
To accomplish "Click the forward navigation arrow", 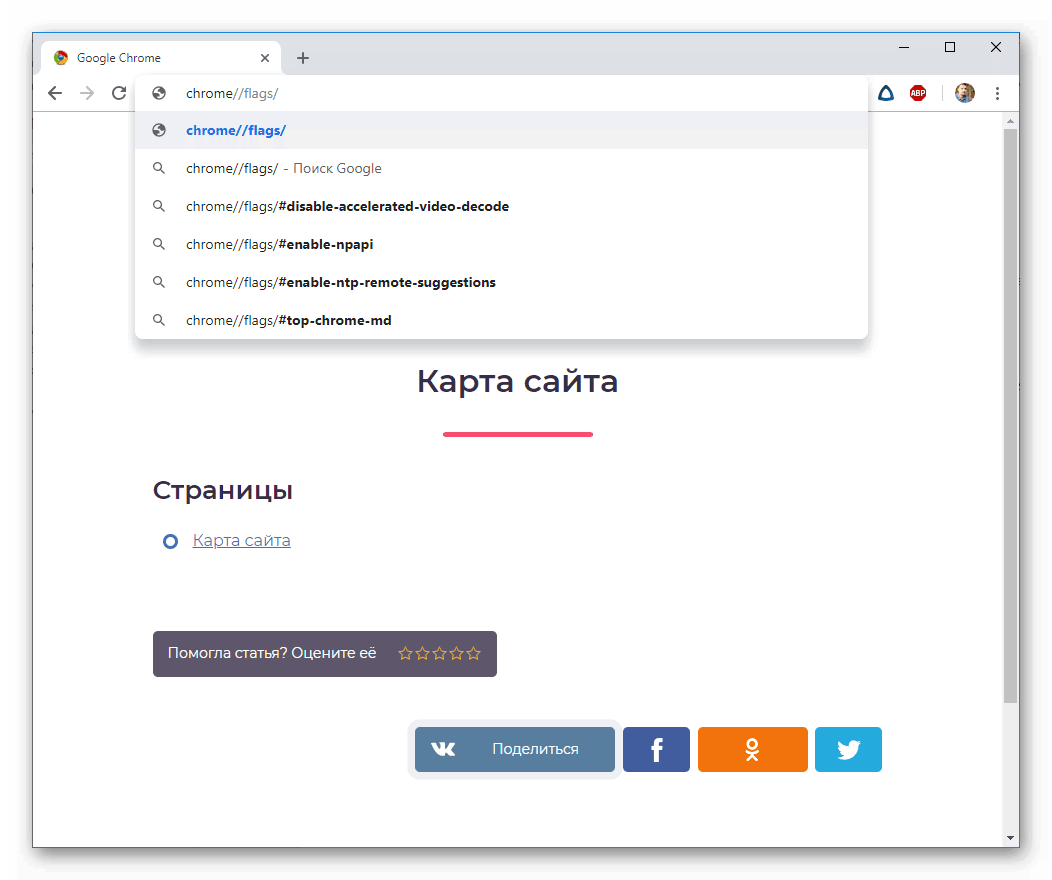I will coord(87,93).
